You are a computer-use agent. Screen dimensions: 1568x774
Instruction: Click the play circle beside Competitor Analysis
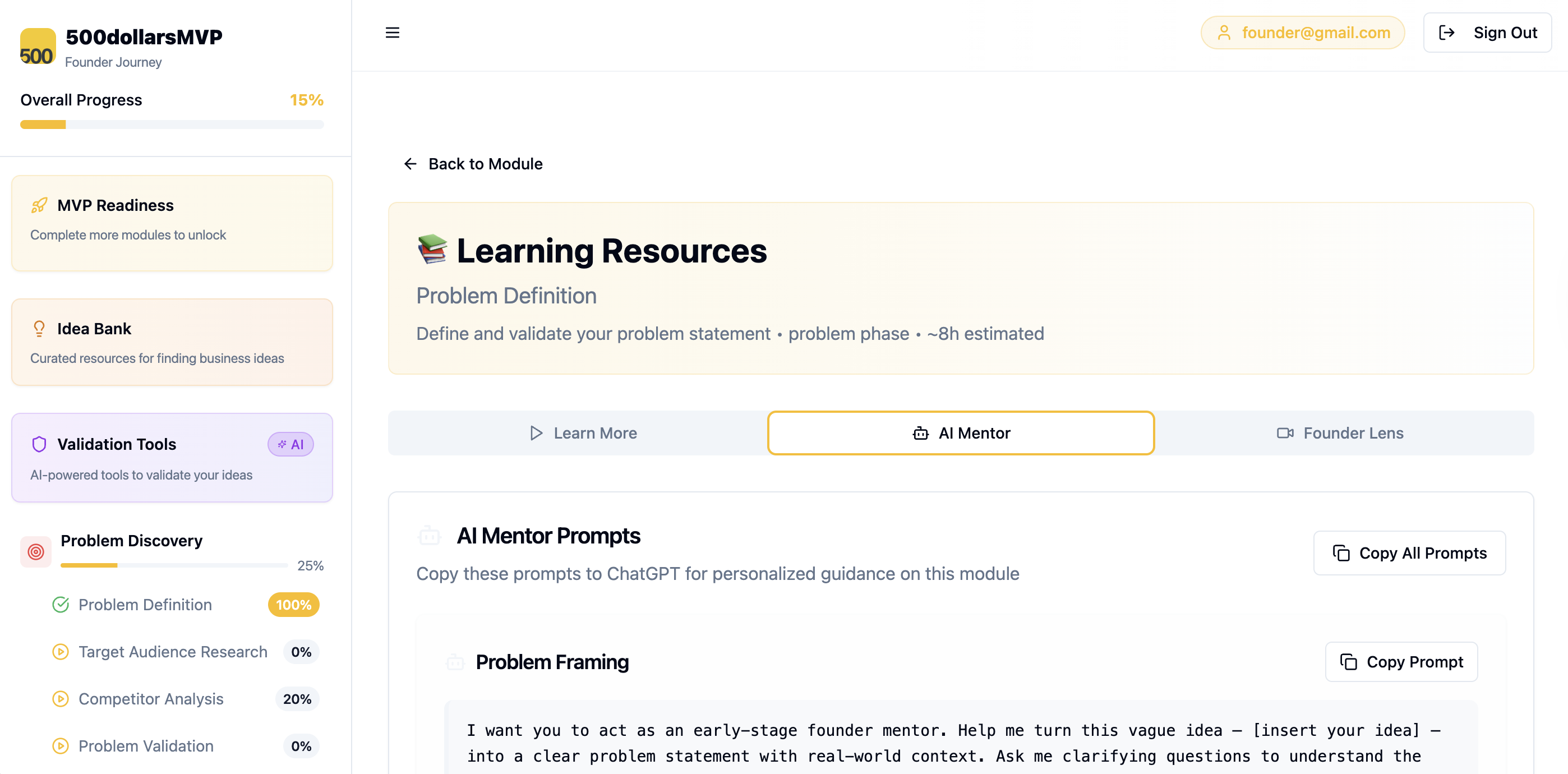[60, 699]
